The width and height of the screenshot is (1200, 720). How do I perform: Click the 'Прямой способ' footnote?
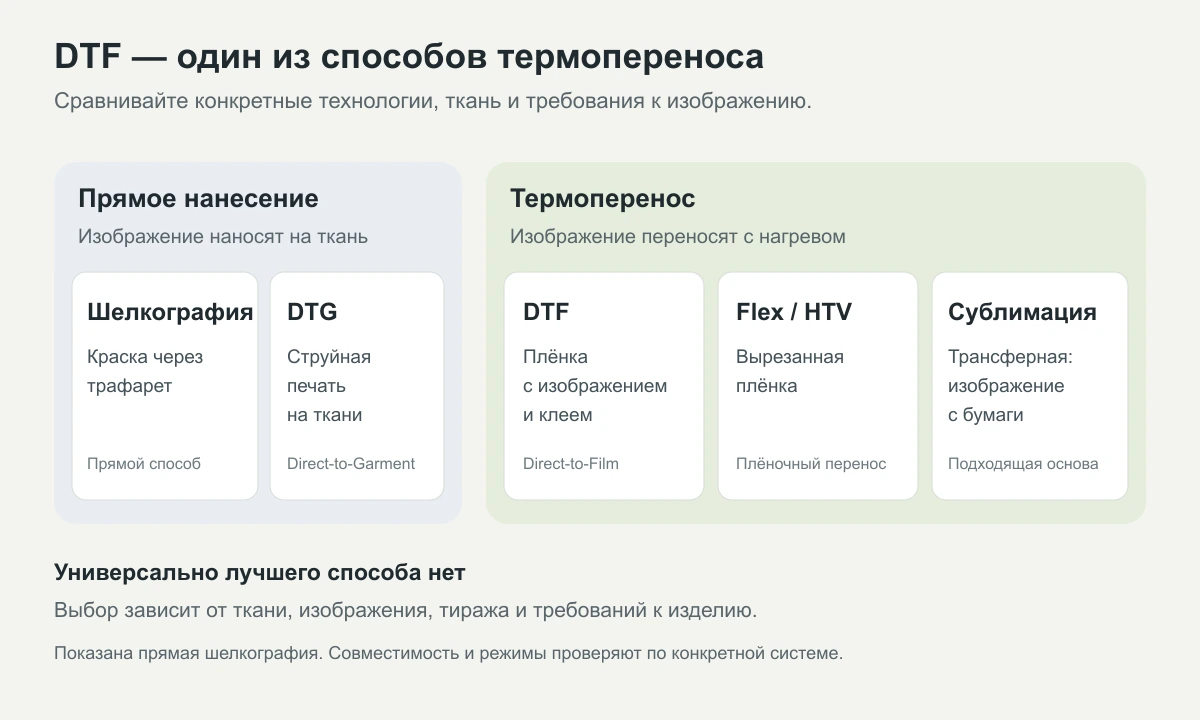pyautogui.click(x=144, y=464)
